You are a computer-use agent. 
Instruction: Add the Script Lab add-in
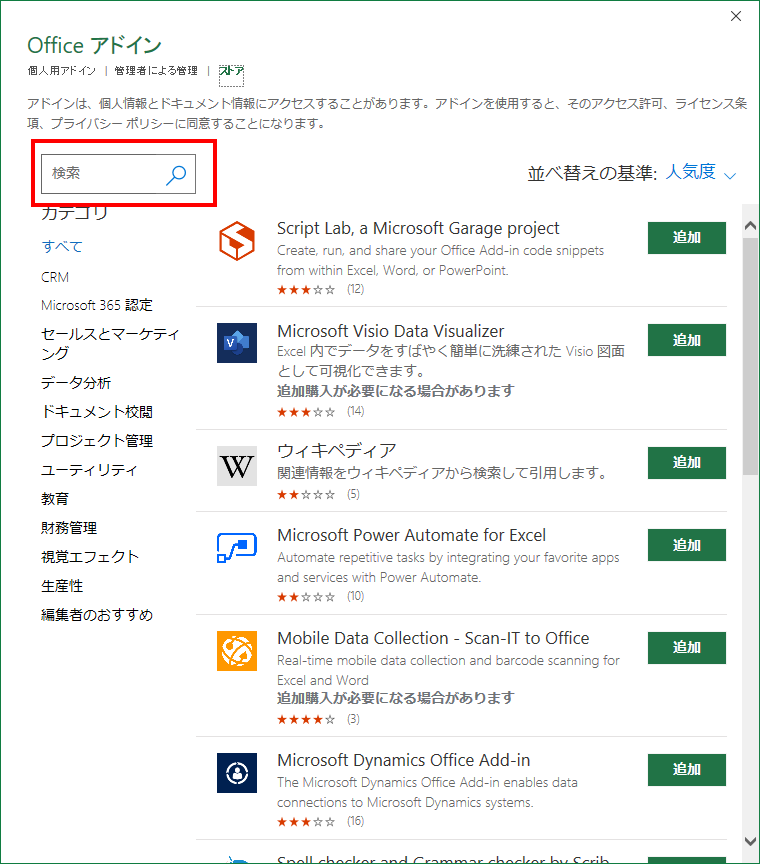pos(687,237)
